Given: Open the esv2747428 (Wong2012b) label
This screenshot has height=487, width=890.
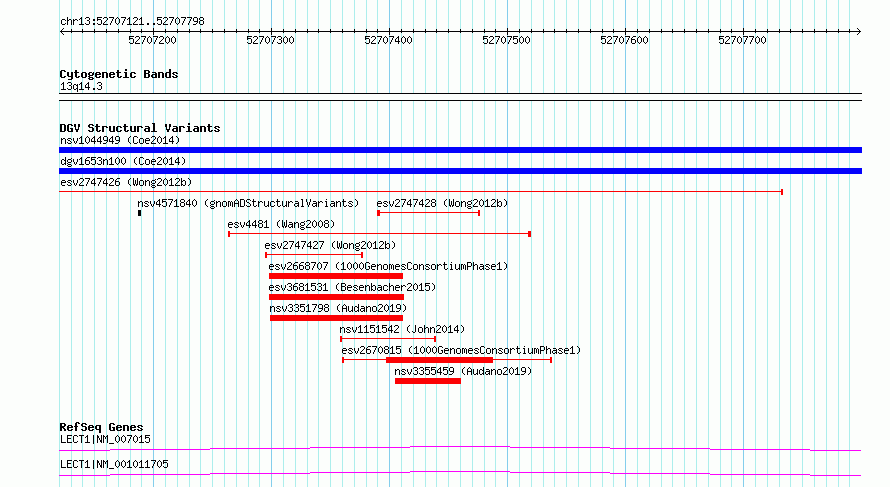Looking at the screenshot, I should pyautogui.click(x=442, y=203).
